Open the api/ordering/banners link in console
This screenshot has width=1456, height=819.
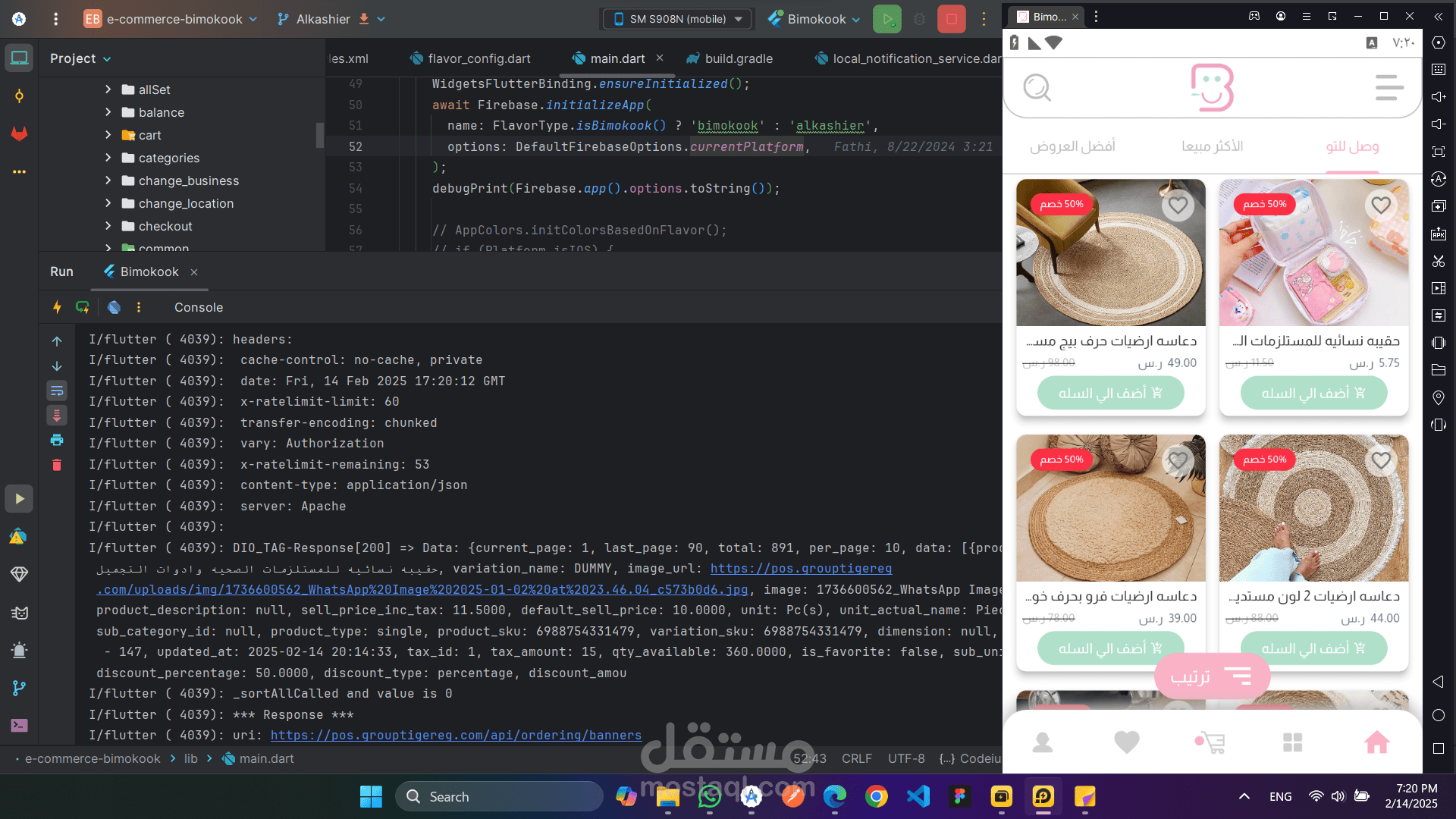coord(456,735)
